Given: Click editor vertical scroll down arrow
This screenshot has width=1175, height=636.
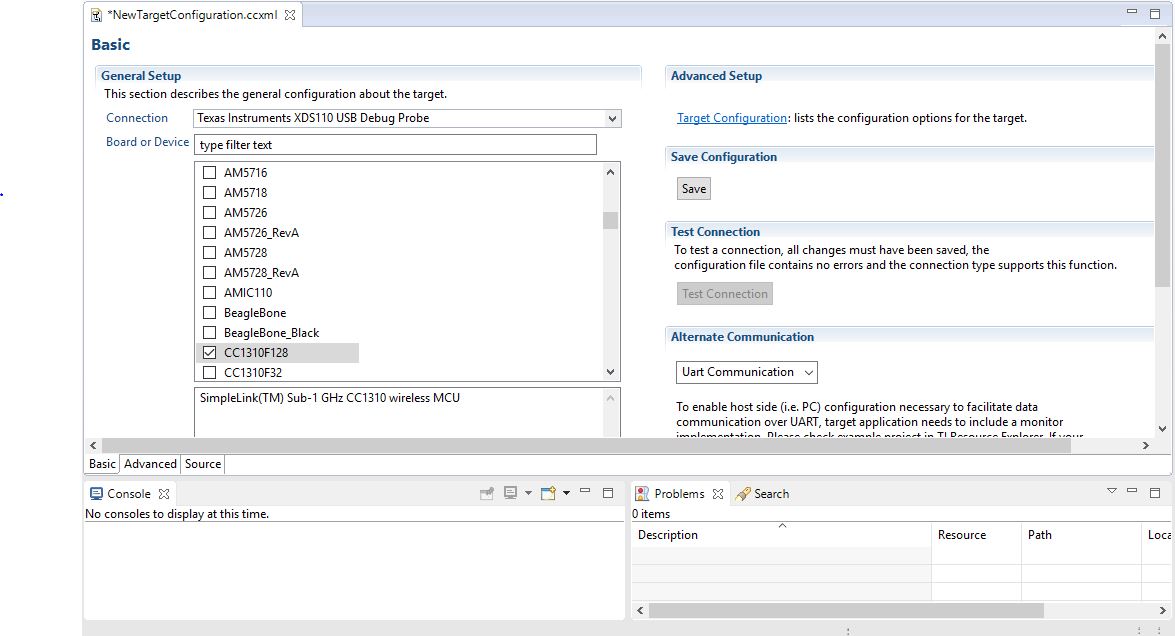Looking at the screenshot, I should pyautogui.click(x=1162, y=428).
